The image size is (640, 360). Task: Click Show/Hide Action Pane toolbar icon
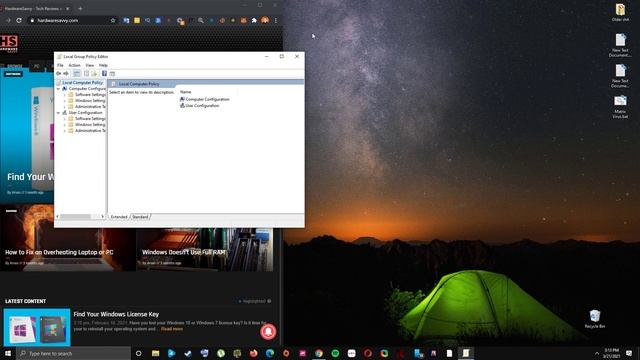click(112, 73)
